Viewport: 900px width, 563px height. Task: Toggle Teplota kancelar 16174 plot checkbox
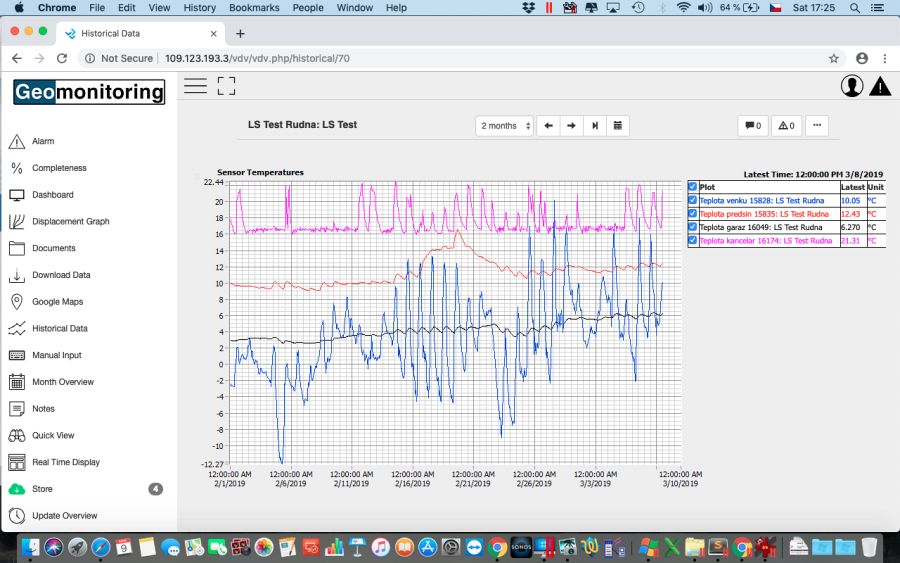point(693,240)
